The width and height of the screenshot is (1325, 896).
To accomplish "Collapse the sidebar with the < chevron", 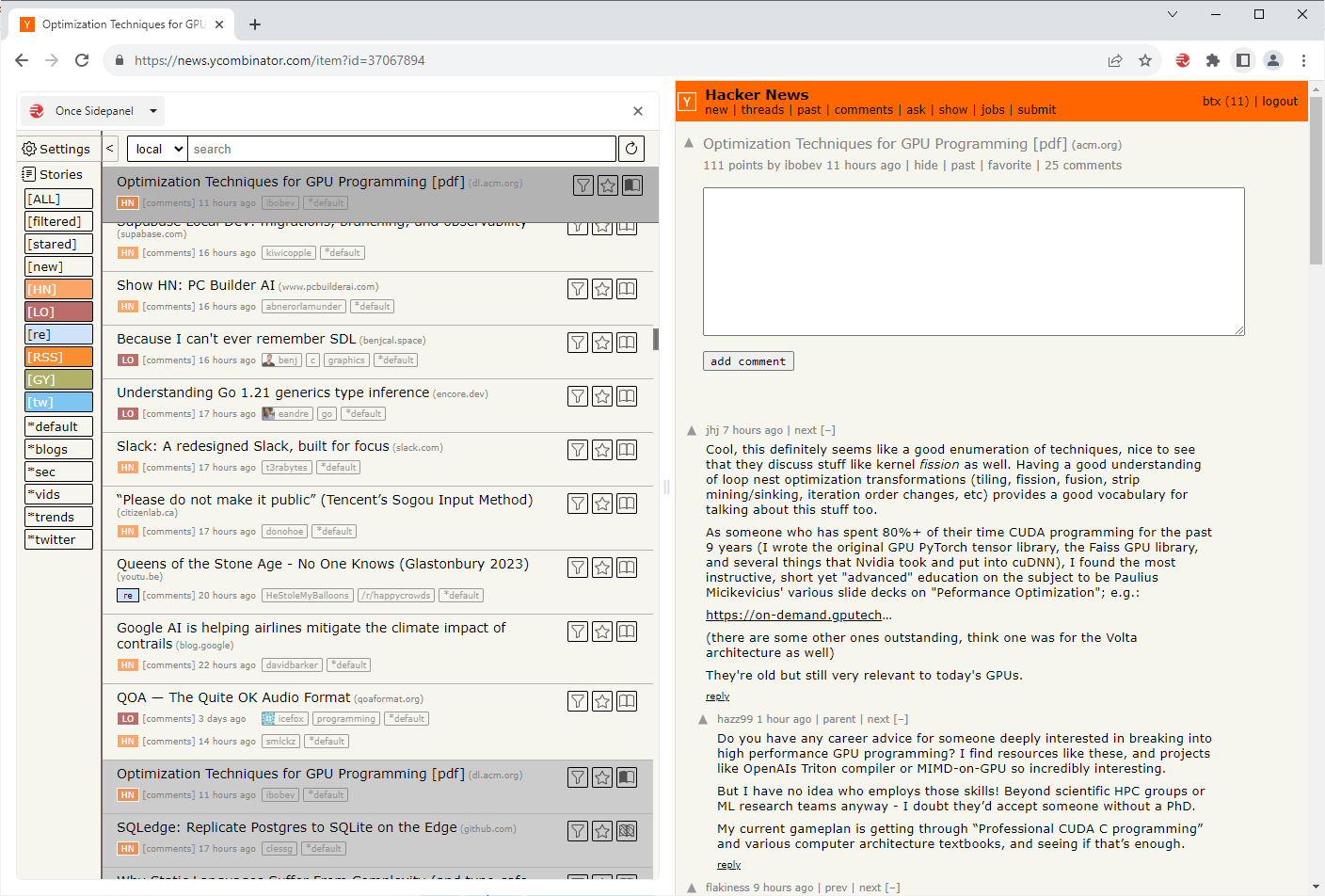I will point(109,148).
